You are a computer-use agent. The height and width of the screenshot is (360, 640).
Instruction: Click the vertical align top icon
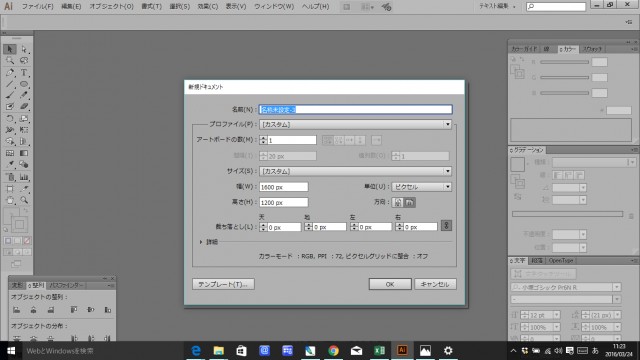click(x=73, y=310)
